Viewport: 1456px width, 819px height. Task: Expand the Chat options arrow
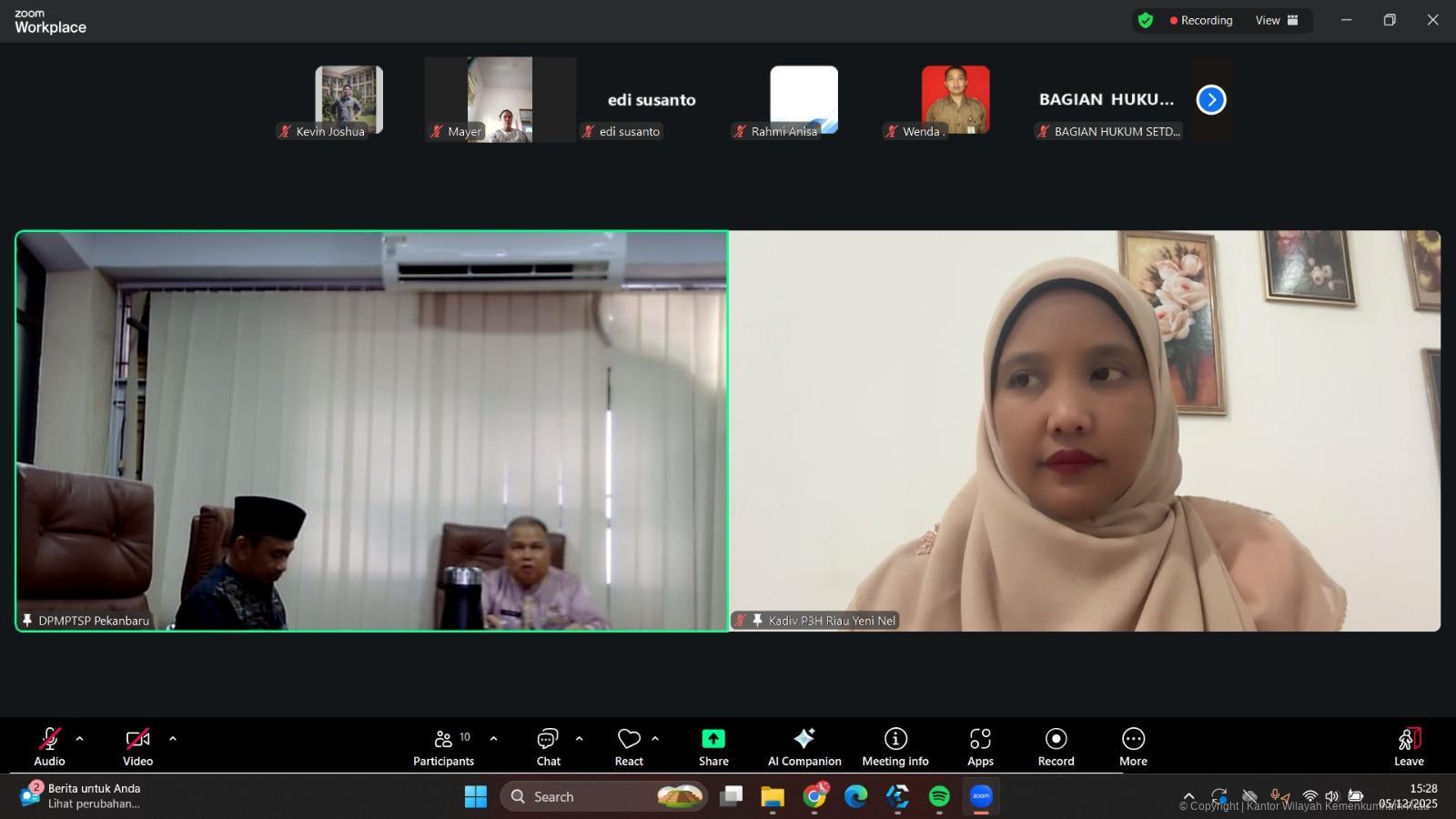pos(579,739)
